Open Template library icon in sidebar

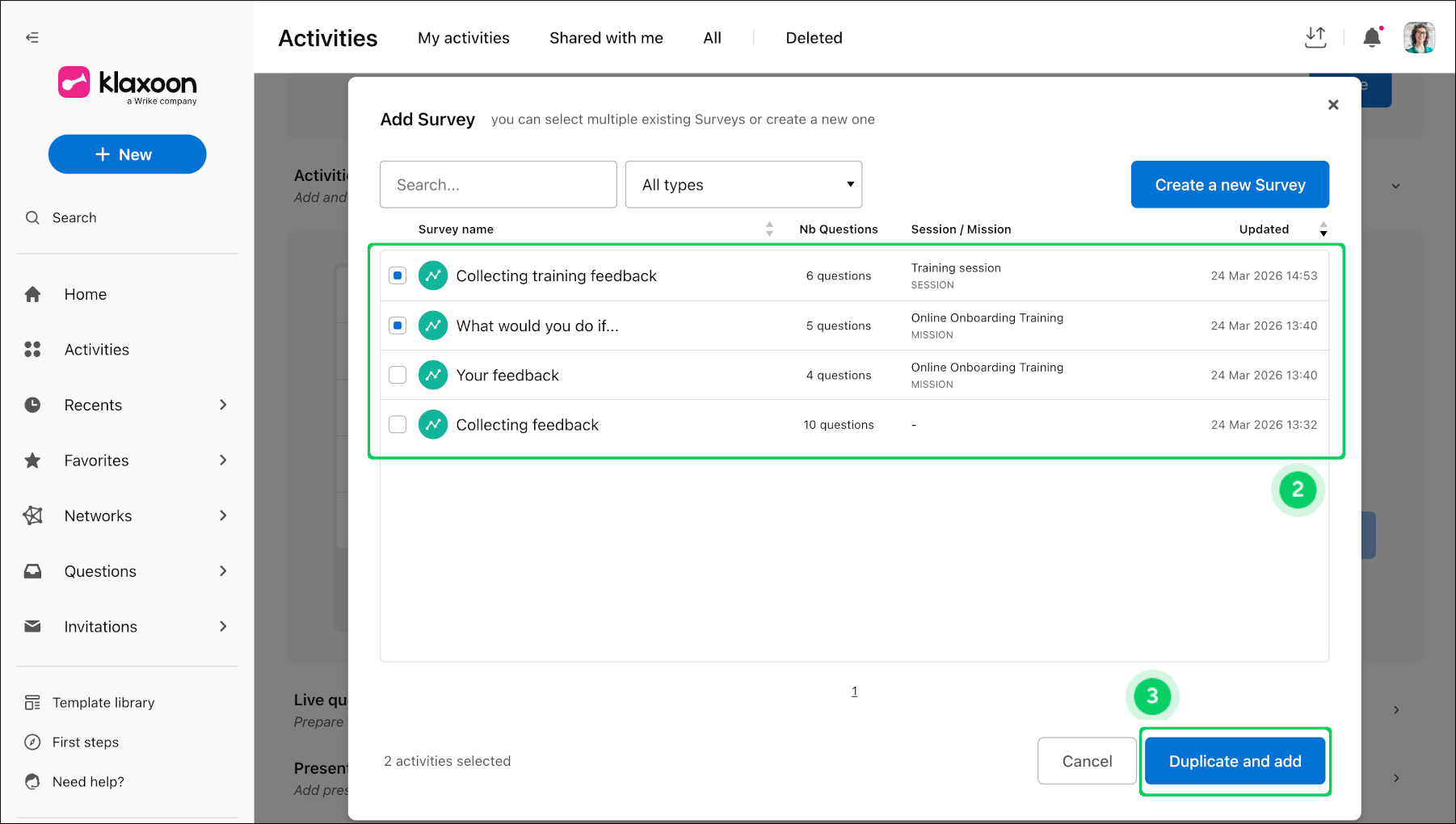point(32,703)
